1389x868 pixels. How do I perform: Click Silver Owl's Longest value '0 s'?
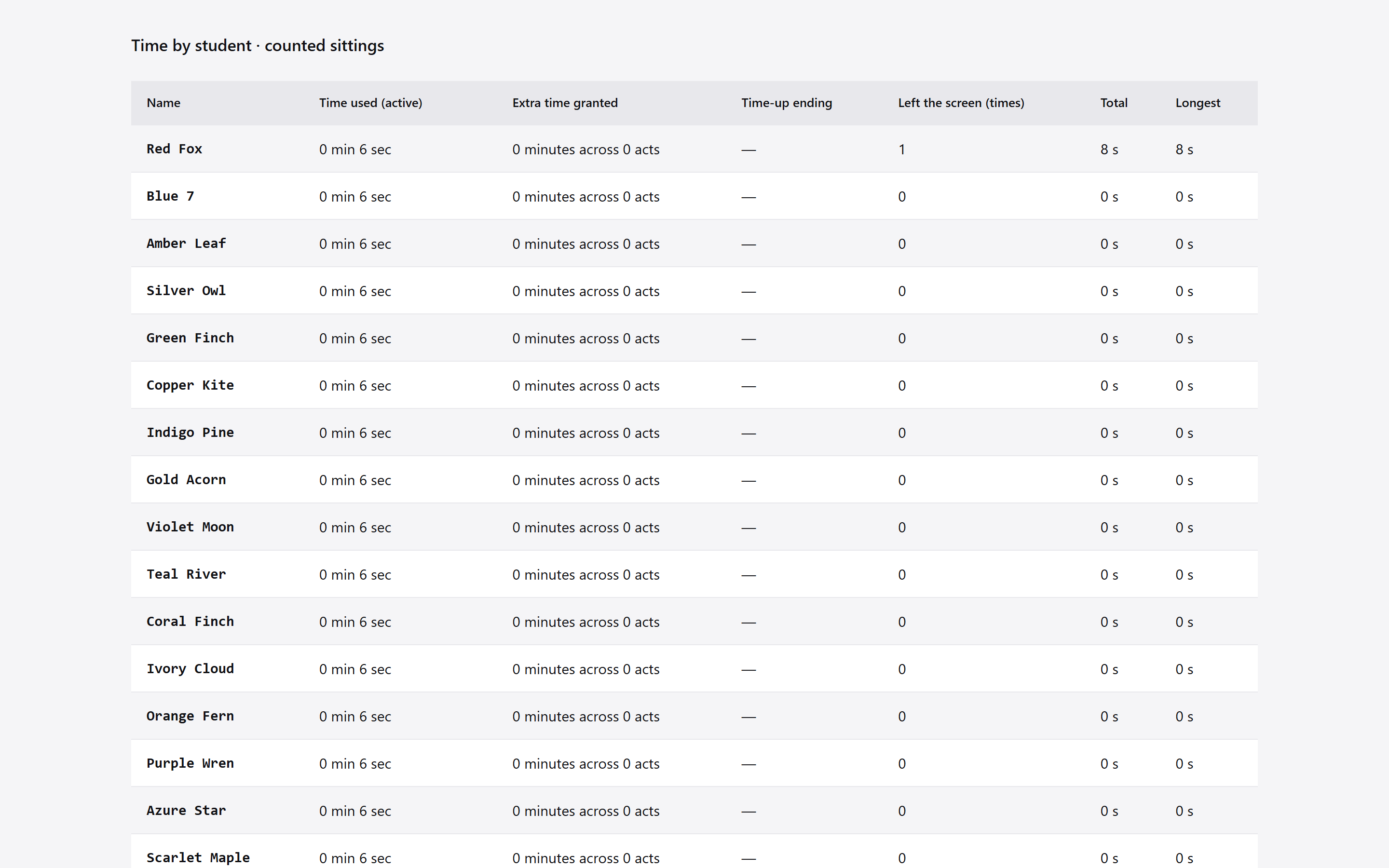tap(1184, 291)
